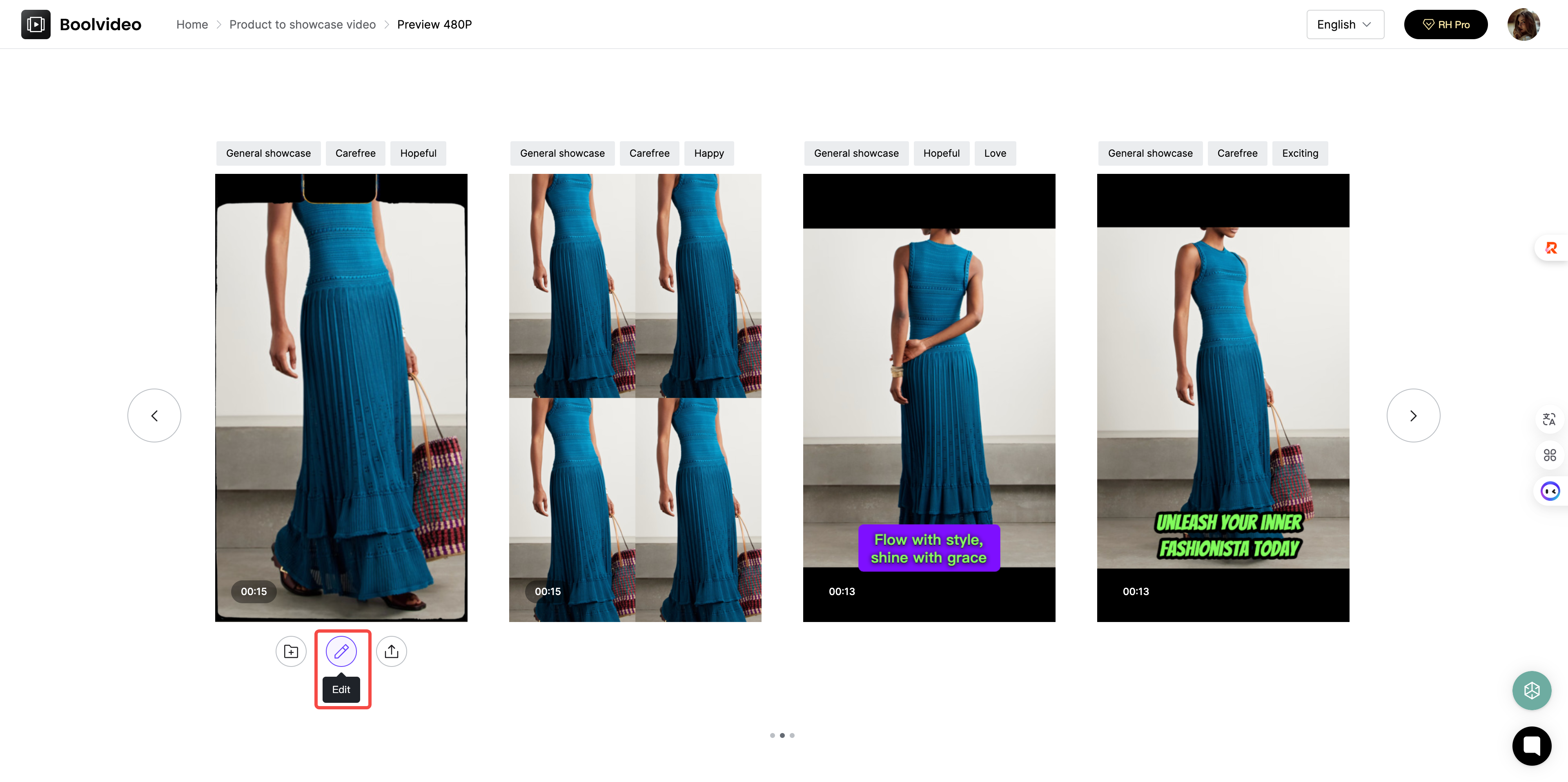Open the apps grid icon
Image resolution: width=1568 pixels, height=782 pixels.
pyautogui.click(x=1550, y=455)
